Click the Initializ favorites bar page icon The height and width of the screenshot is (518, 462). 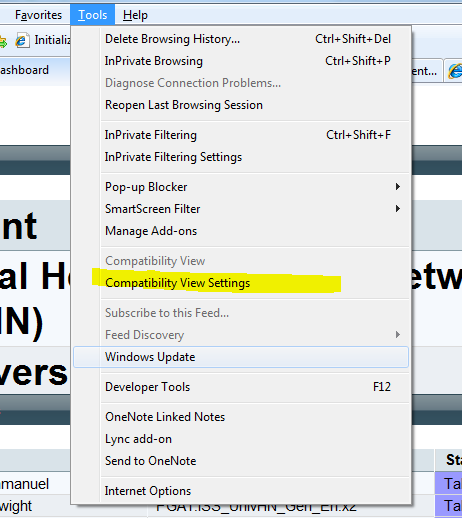pos(22,41)
